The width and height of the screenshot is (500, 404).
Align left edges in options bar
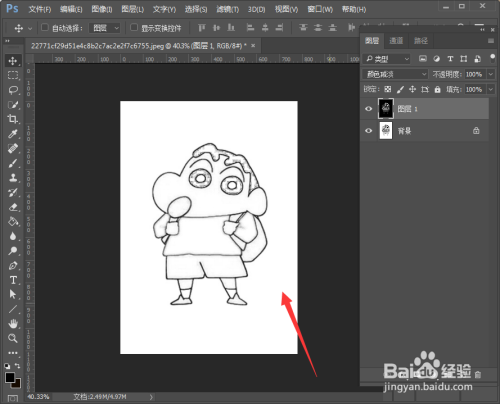pyautogui.click(x=250, y=28)
